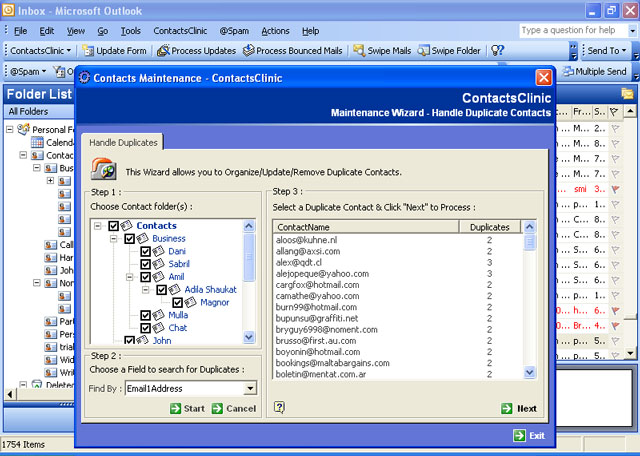640x456 pixels.
Task: Close the Contacts Maintenance dialog
Action: point(544,77)
